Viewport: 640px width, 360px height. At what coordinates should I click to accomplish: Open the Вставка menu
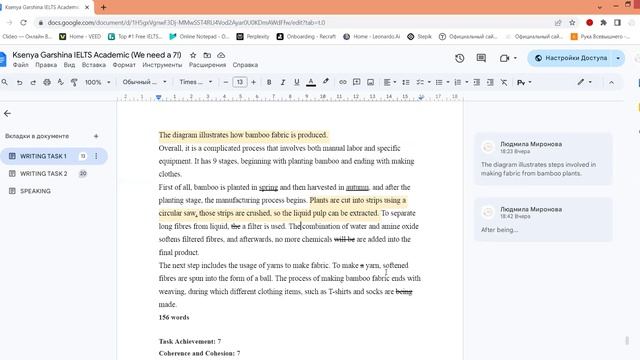coord(93,65)
